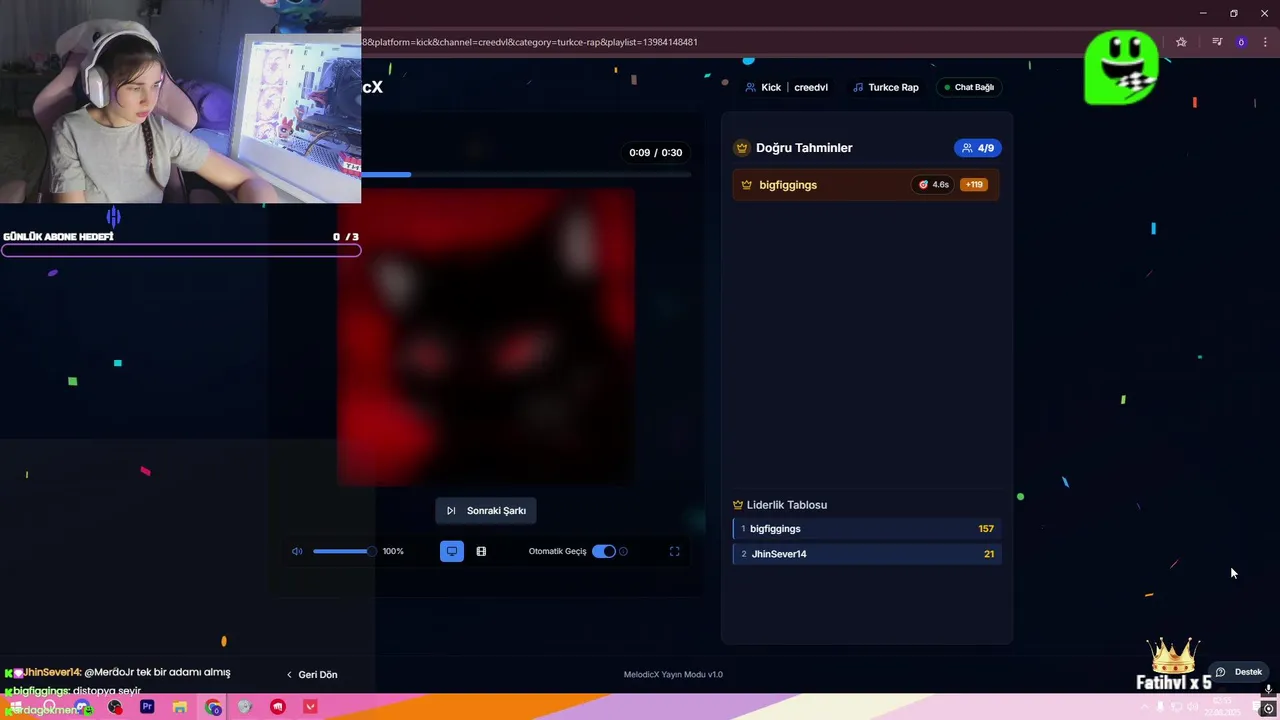Switch to the film strip video mode
Viewport: 1280px width, 720px height.
pos(481,551)
